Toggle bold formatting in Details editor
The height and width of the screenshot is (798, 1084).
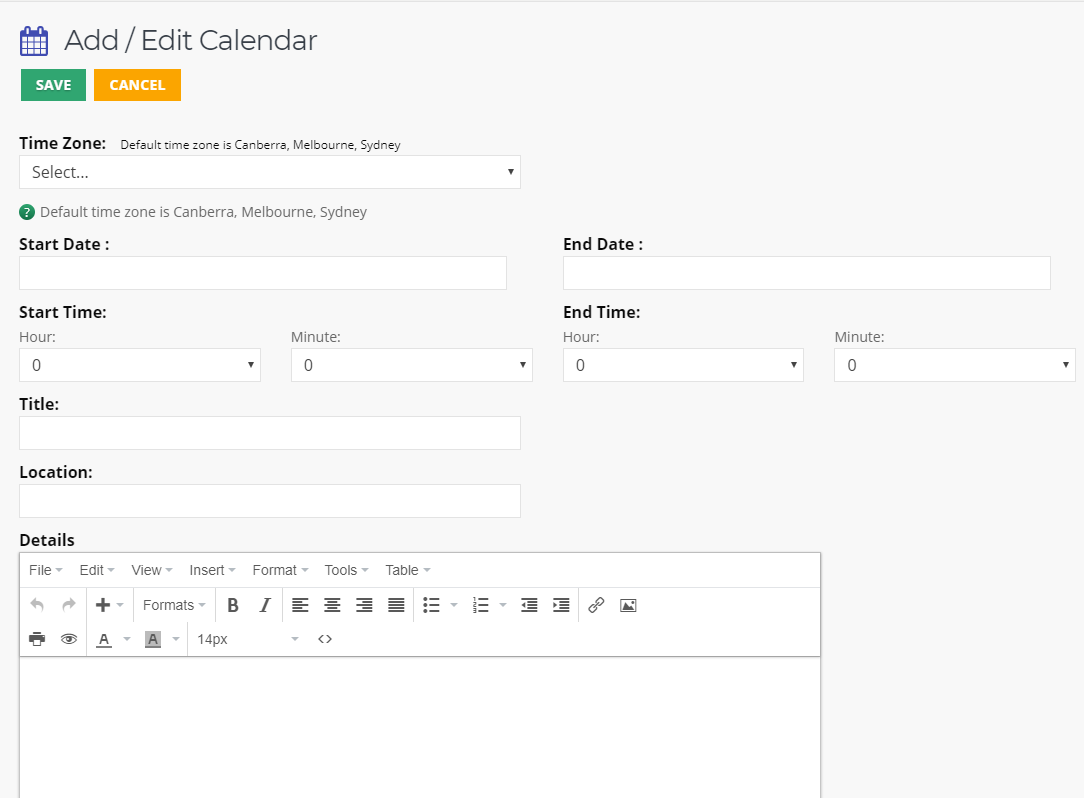tap(233, 605)
